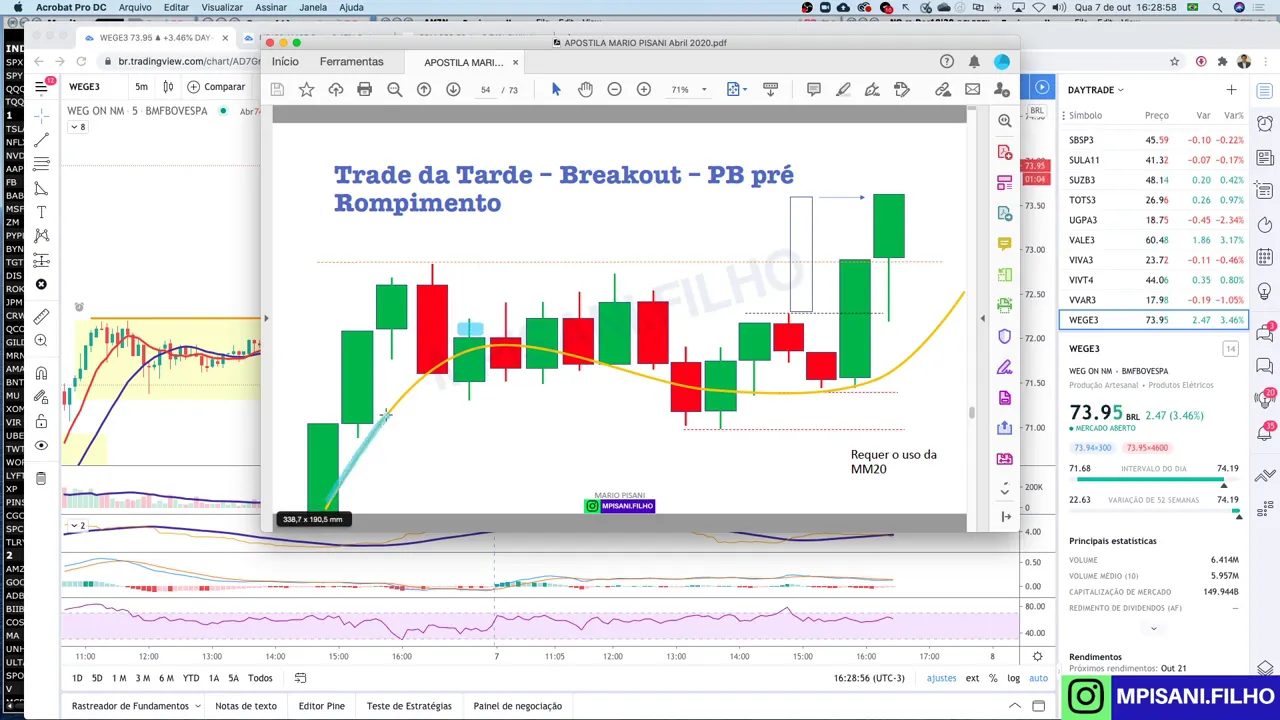Send the PDF by email
Image resolution: width=1280 pixels, height=720 pixels.
(x=972, y=90)
